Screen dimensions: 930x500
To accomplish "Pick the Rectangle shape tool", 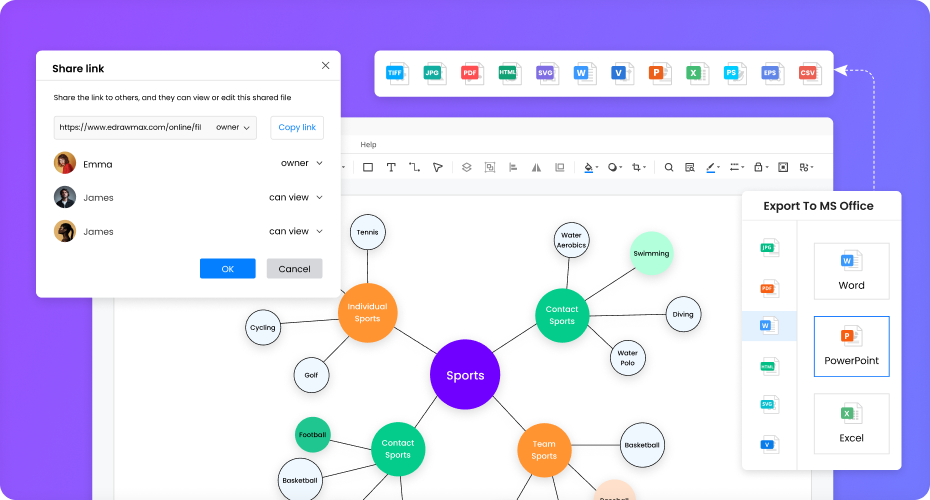I will click(x=368, y=167).
